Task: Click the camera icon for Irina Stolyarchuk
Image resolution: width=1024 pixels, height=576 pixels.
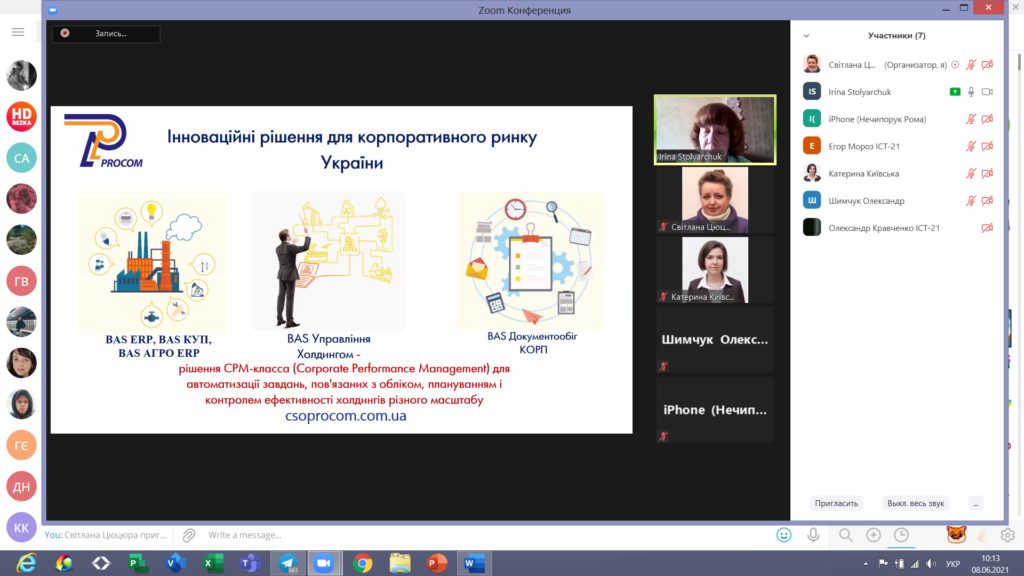Action: coord(987,92)
